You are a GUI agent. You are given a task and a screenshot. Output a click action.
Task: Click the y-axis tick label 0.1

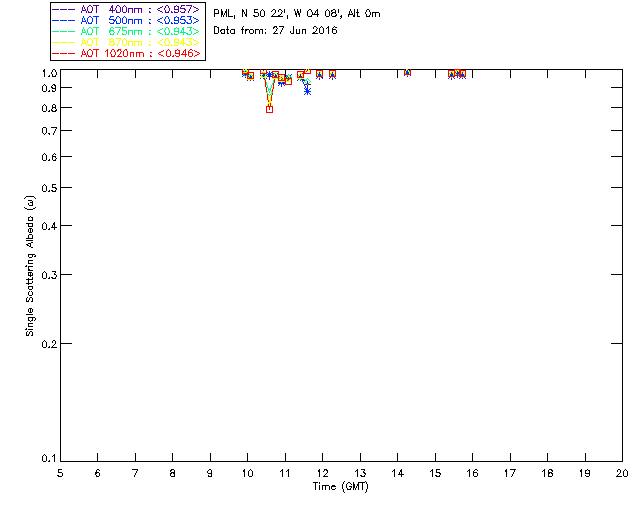click(x=49, y=459)
